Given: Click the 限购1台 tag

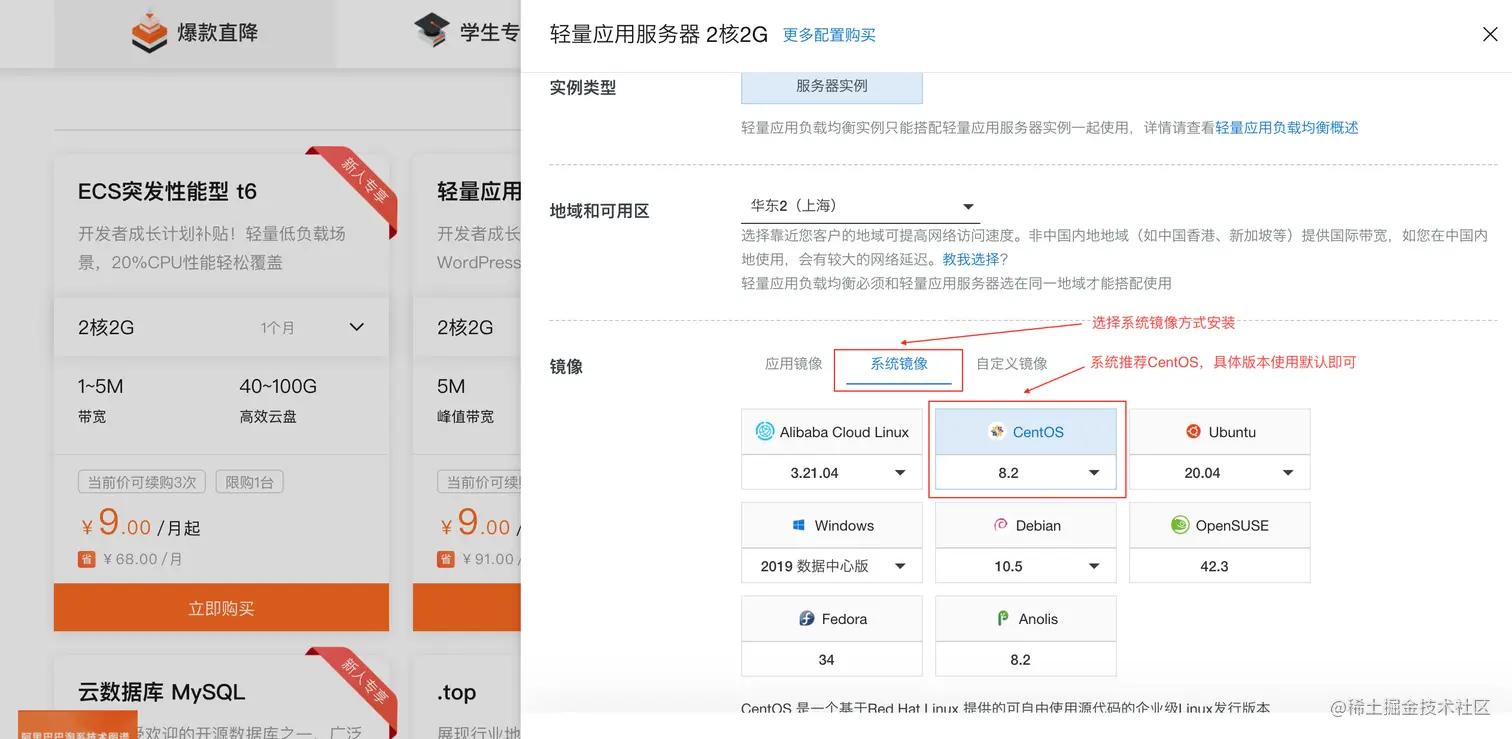Looking at the screenshot, I should [x=250, y=483].
